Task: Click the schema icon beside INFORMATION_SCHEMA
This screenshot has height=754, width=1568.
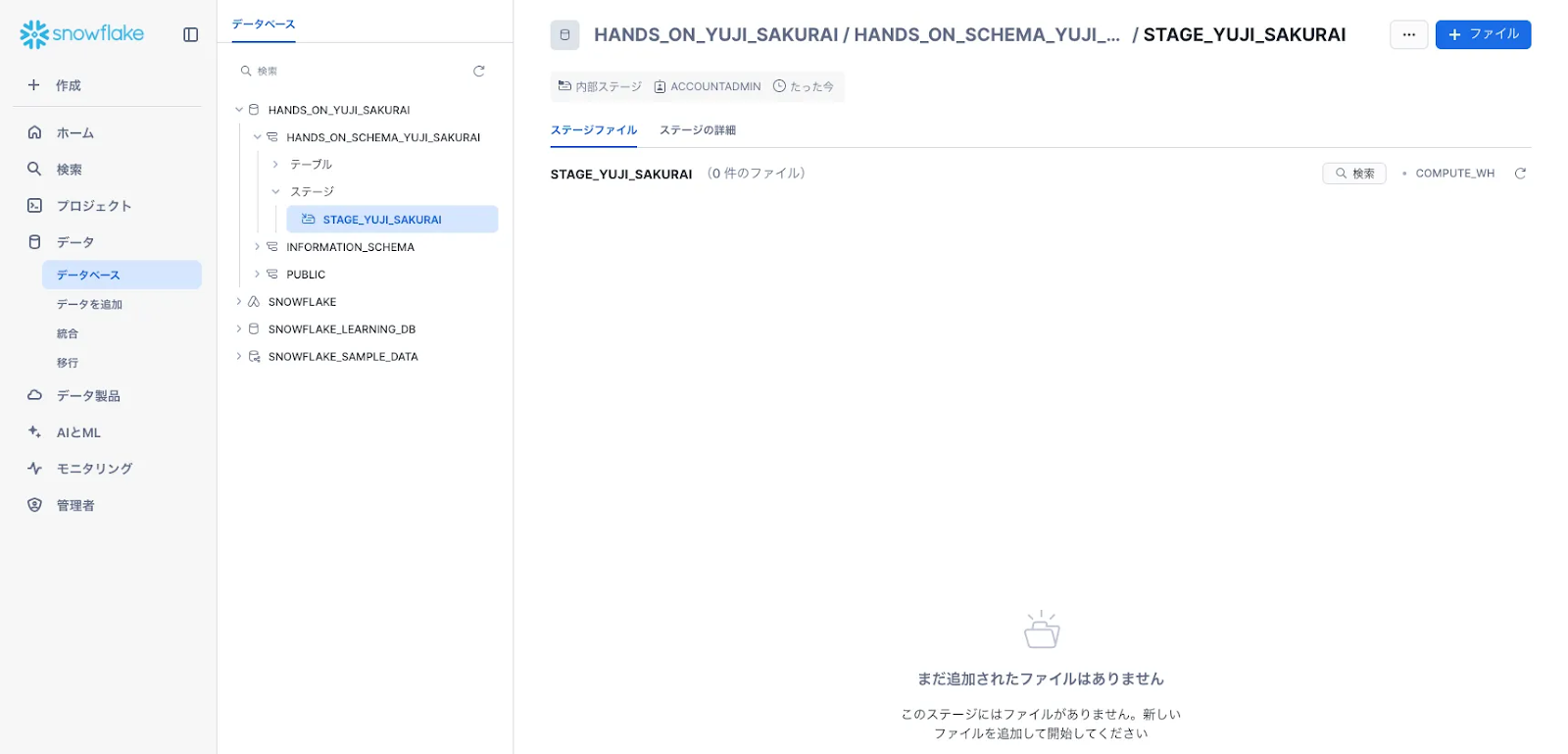Action: [272, 246]
